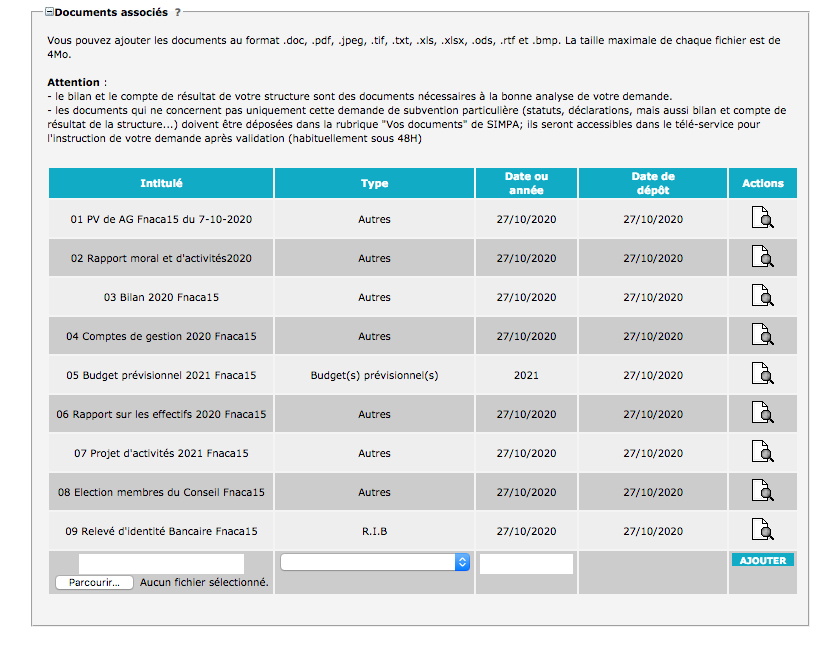Click the Parcourir file browse button
Screen dimensions: 830x646
coord(95,582)
